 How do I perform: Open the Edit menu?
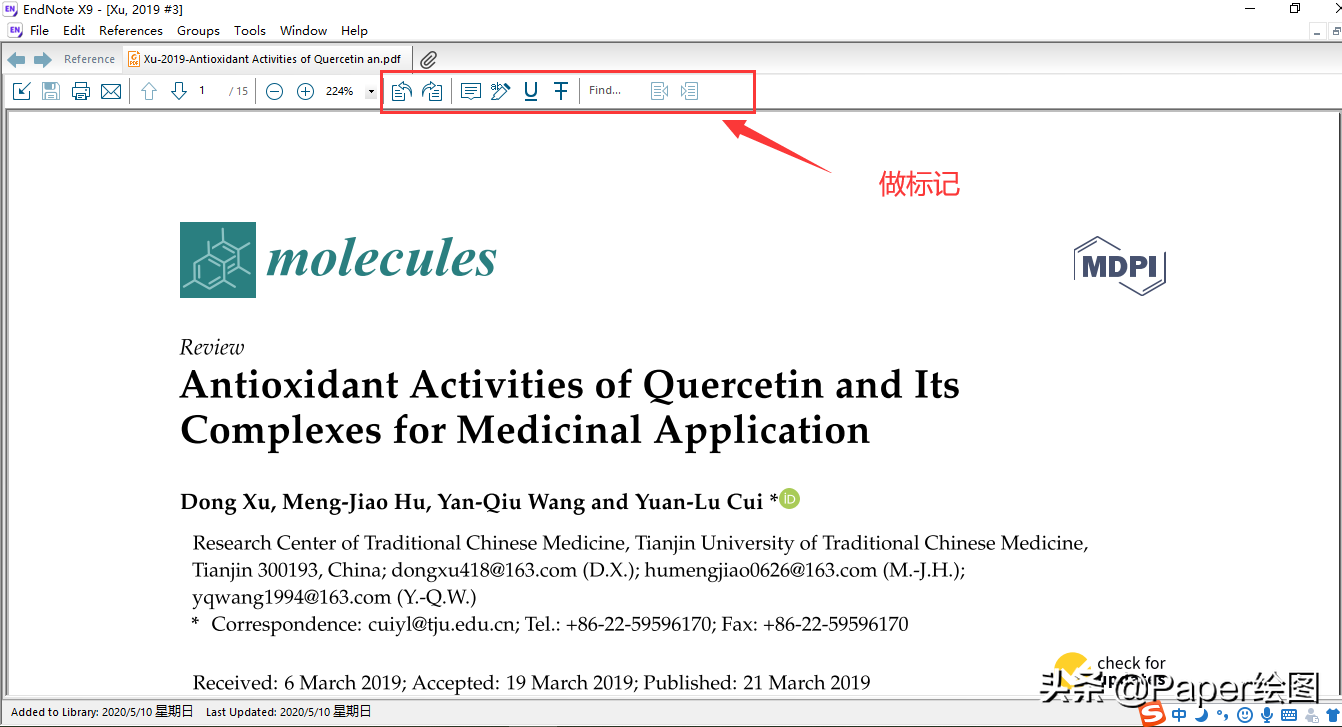pos(74,31)
